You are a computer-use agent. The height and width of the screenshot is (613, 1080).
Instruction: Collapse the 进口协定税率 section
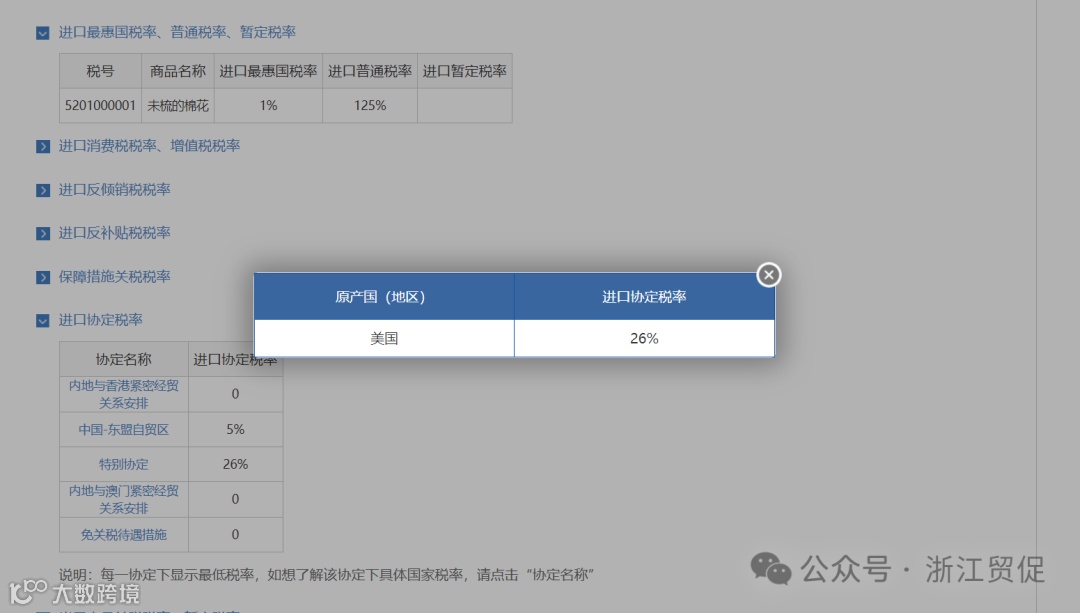[43, 320]
